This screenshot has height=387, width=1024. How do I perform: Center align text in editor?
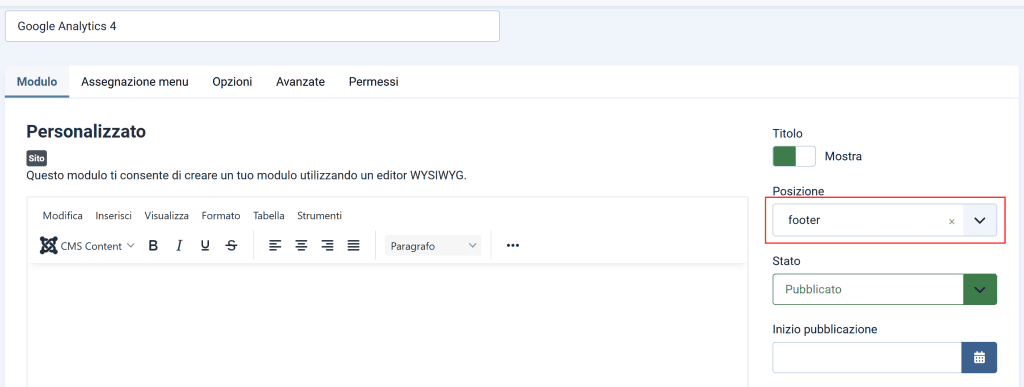(301, 246)
